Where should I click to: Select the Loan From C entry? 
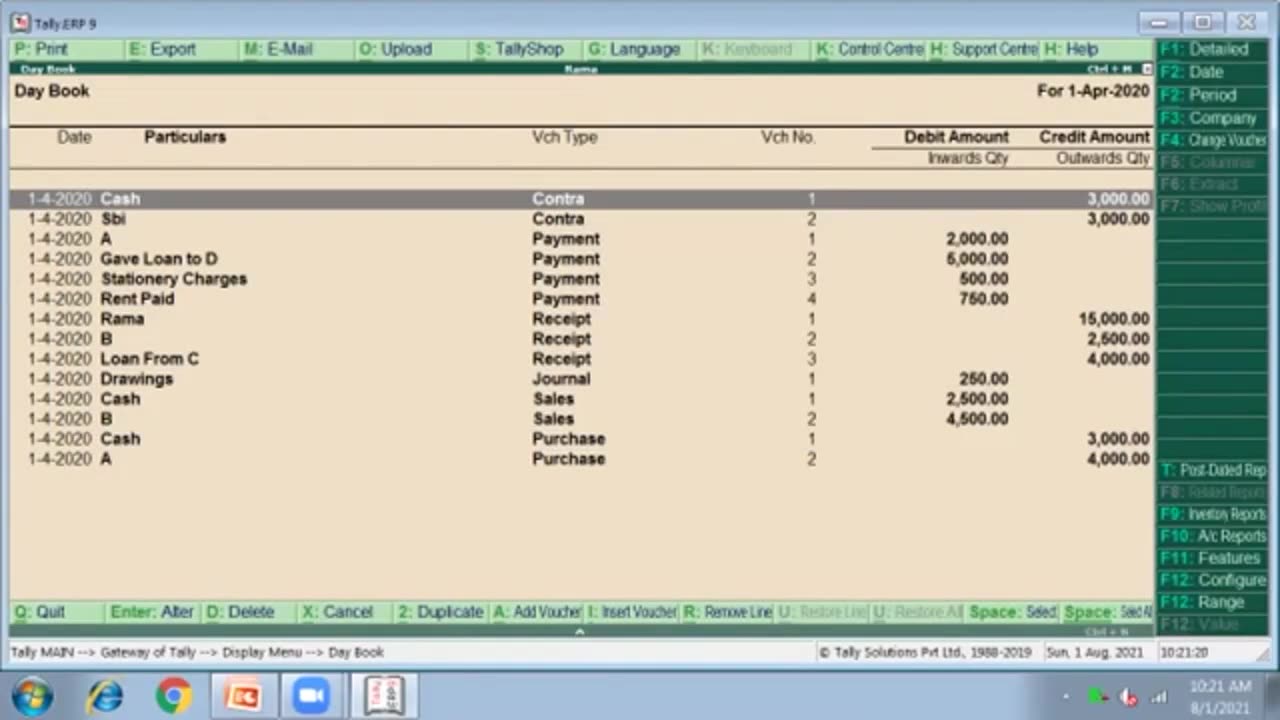tap(582, 359)
